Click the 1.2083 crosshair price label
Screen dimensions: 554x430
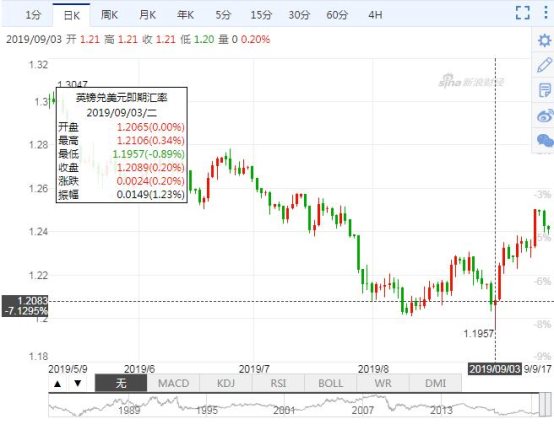coord(25,306)
